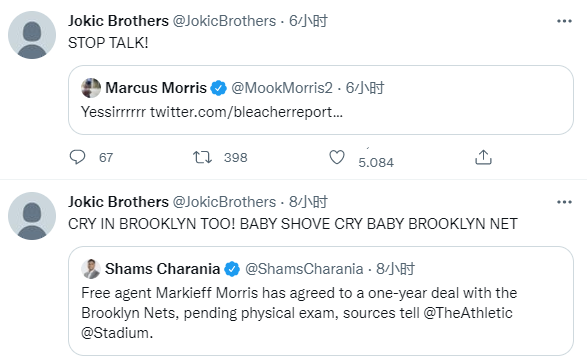The width and height of the screenshot is (587, 360).
Task: View second Jokic Brothers profile avatar
Action: 32,216
